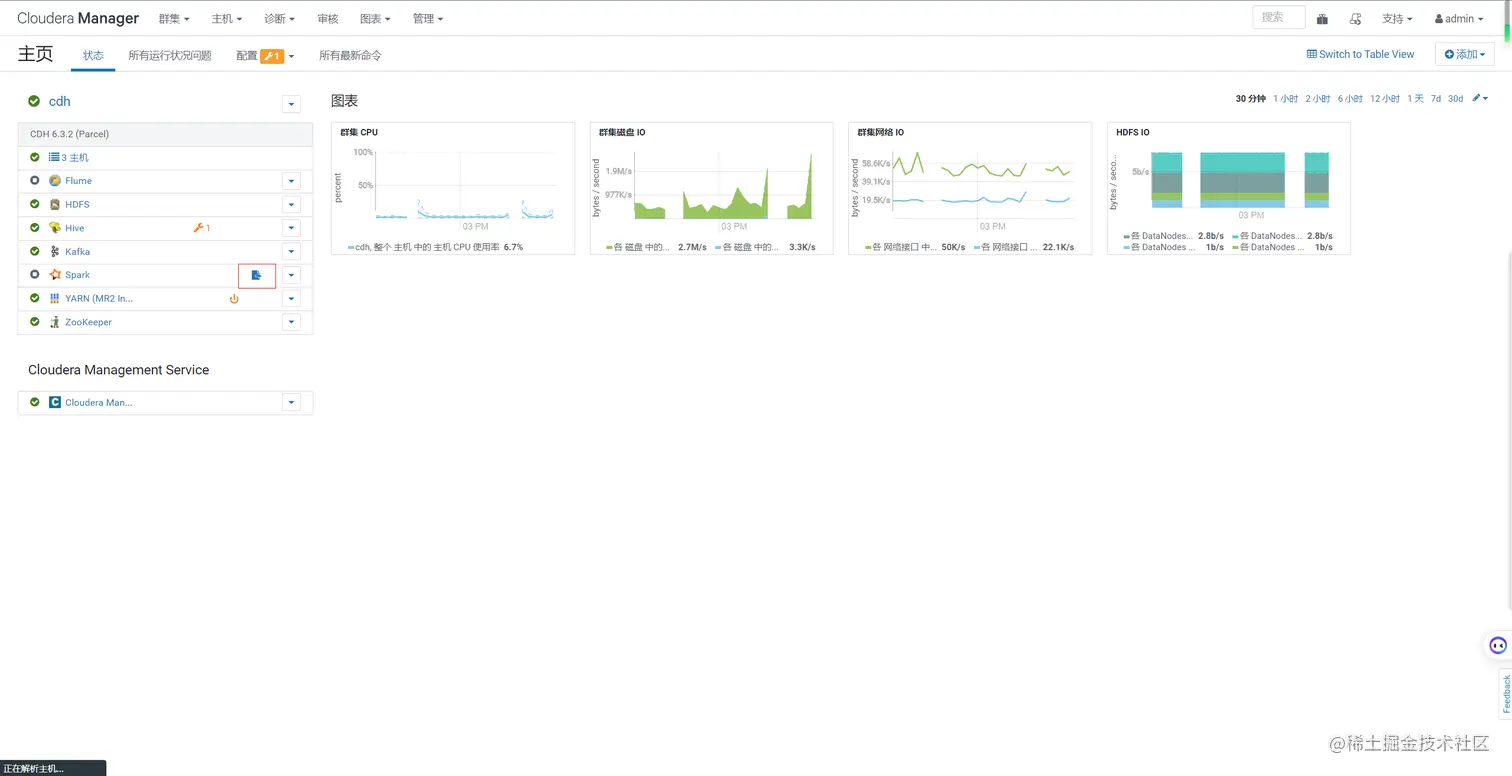
Task: Click the ZooKeeper green health status icon
Action: (35, 322)
